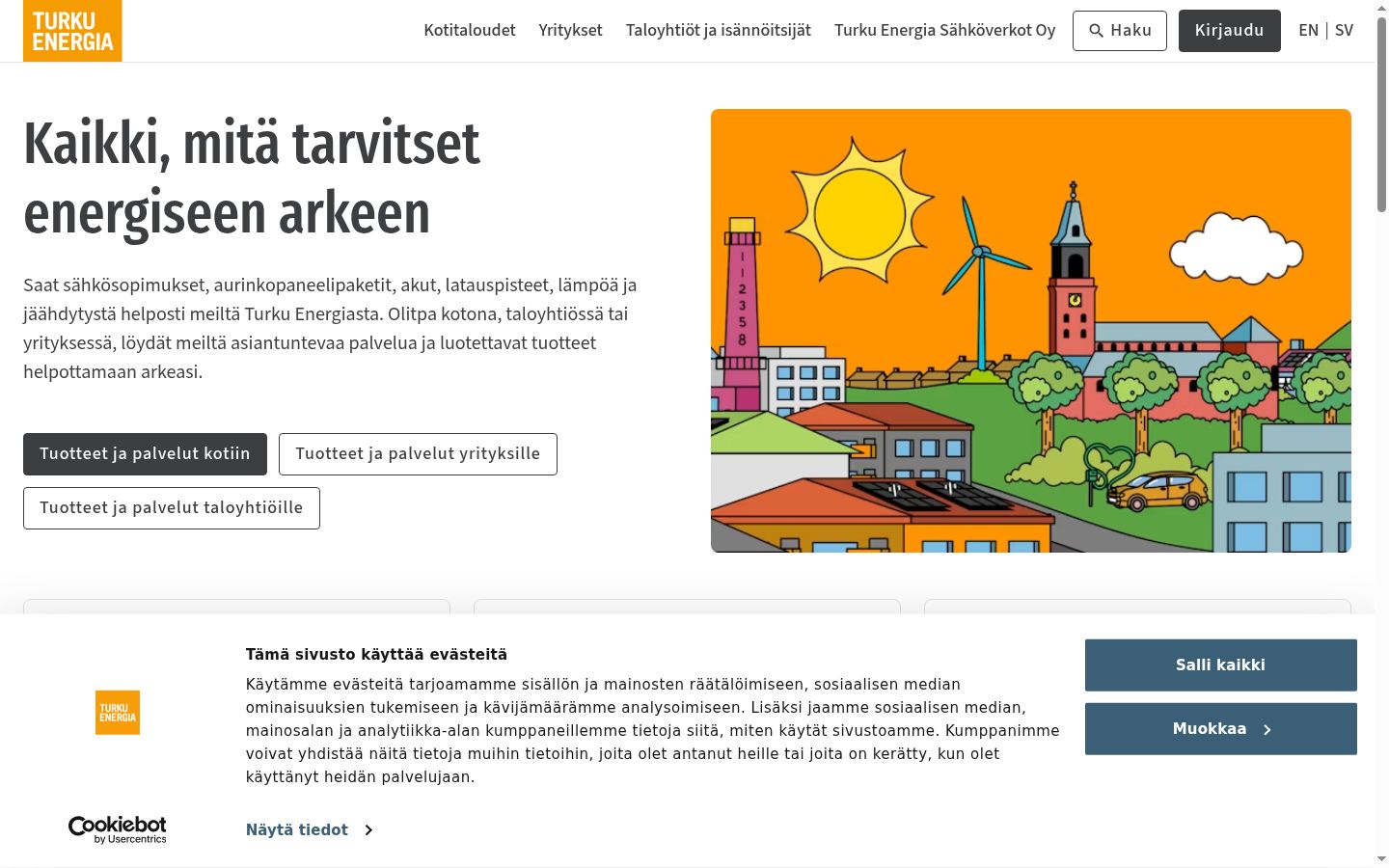
Task: Click the Kirjaudu login button
Action: pos(1229,31)
